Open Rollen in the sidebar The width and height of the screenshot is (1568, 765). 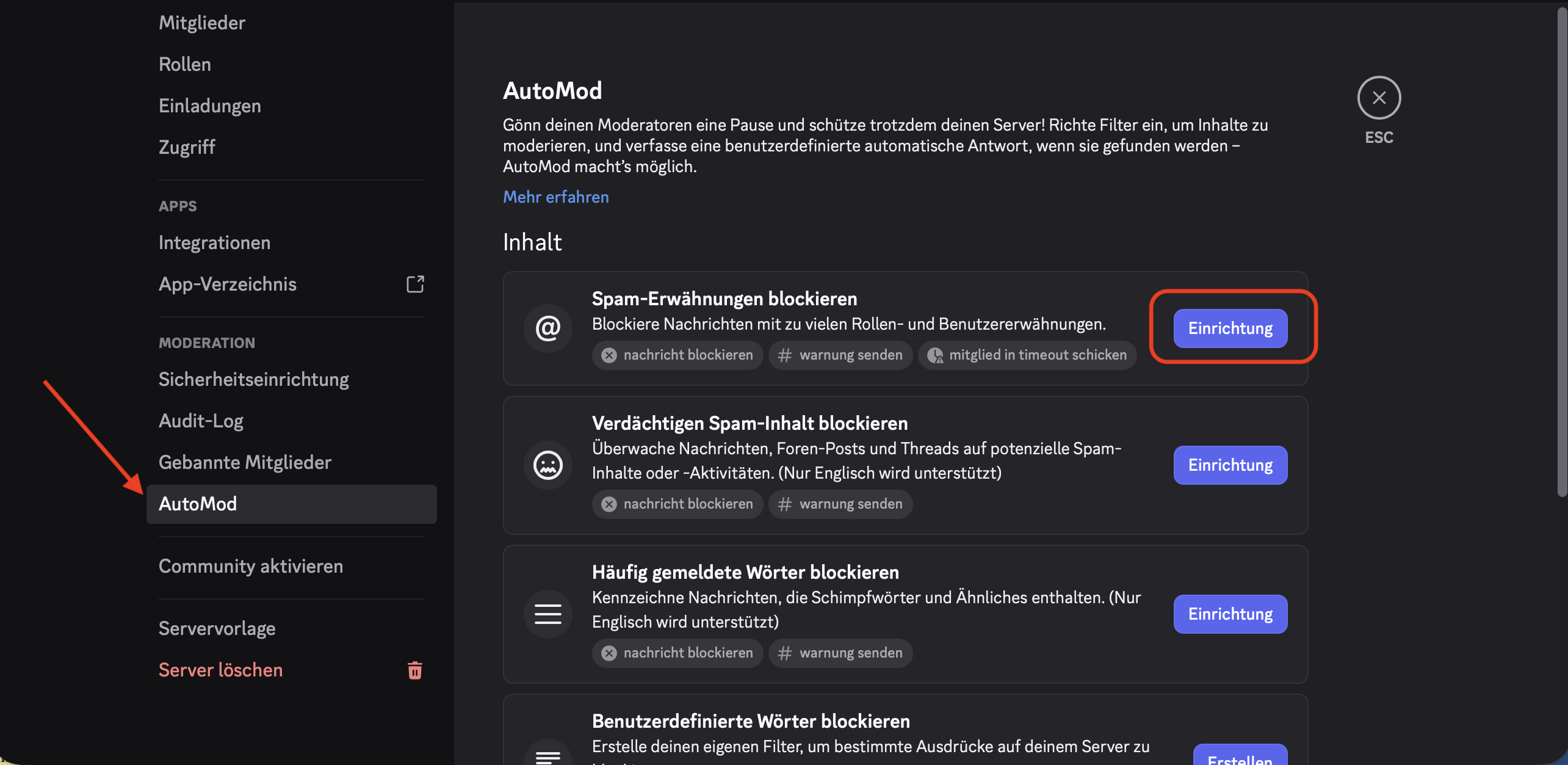pyautogui.click(x=185, y=65)
